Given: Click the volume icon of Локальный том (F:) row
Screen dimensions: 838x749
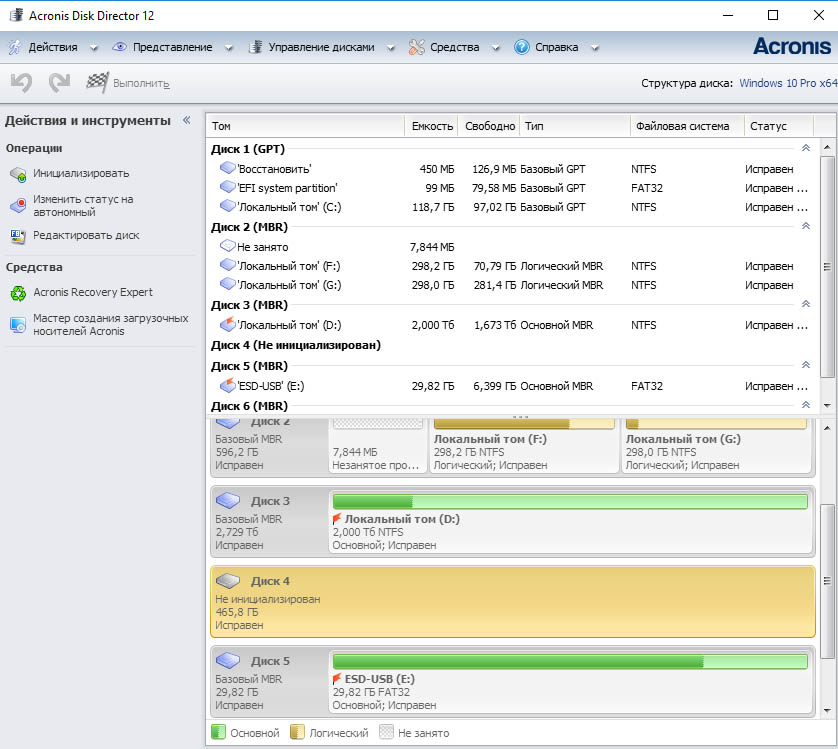Looking at the screenshot, I should [x=228, y=265].
